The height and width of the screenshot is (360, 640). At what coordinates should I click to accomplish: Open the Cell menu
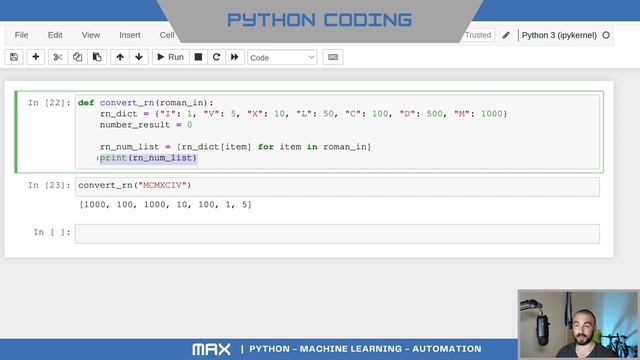(x=167, y=35)
